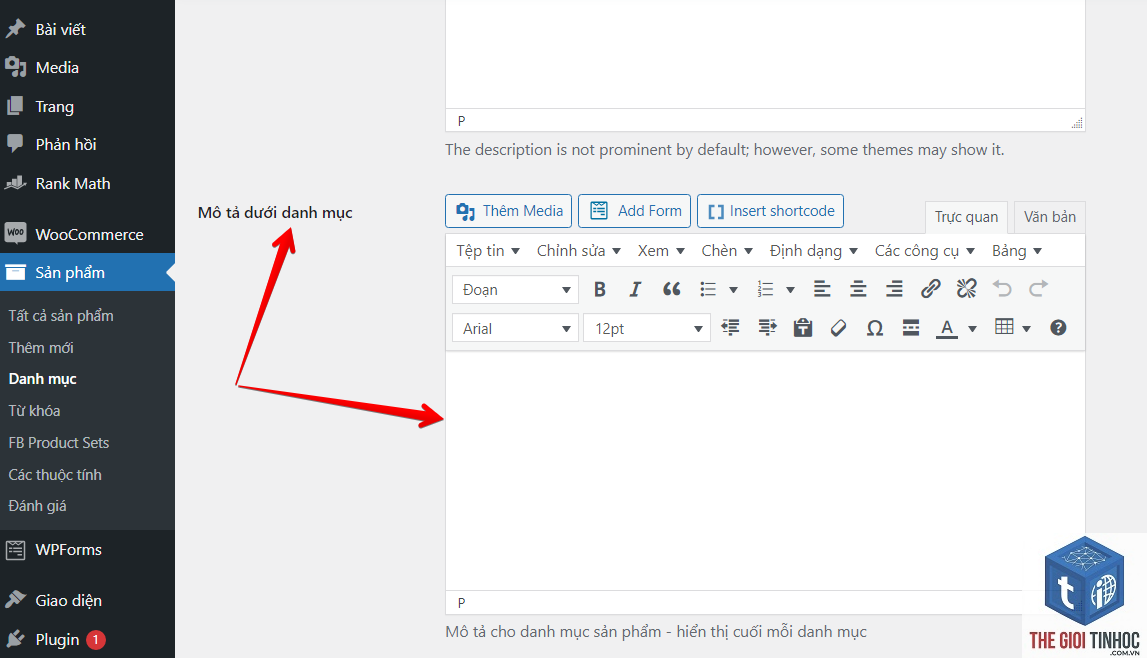
Task: Increase indent of paragraph
Action: pos(767,328)
